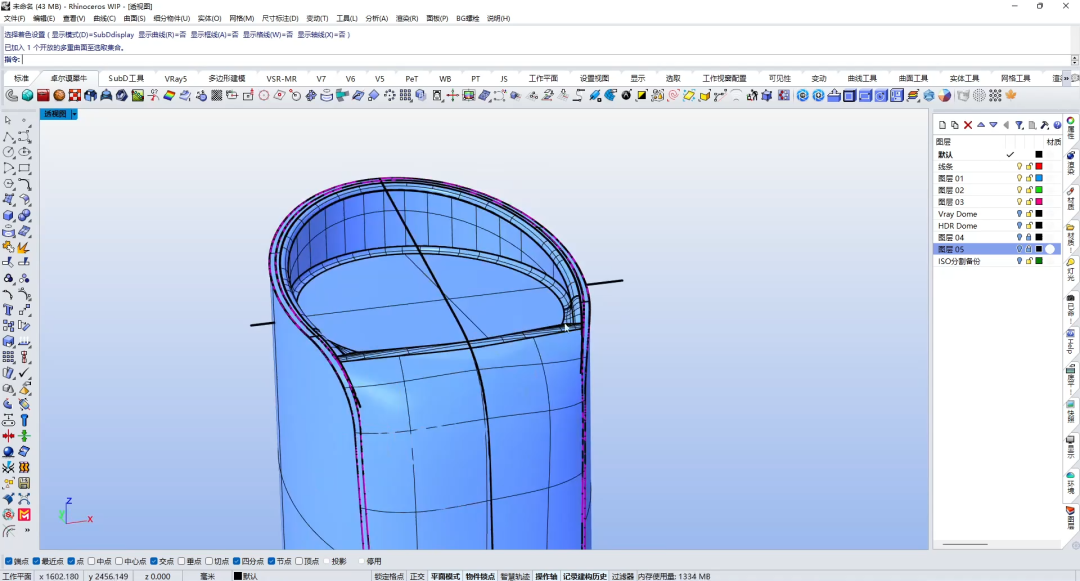Click the red box toolbar icon
Screen dimensions: 1080x581
[43, 96]
